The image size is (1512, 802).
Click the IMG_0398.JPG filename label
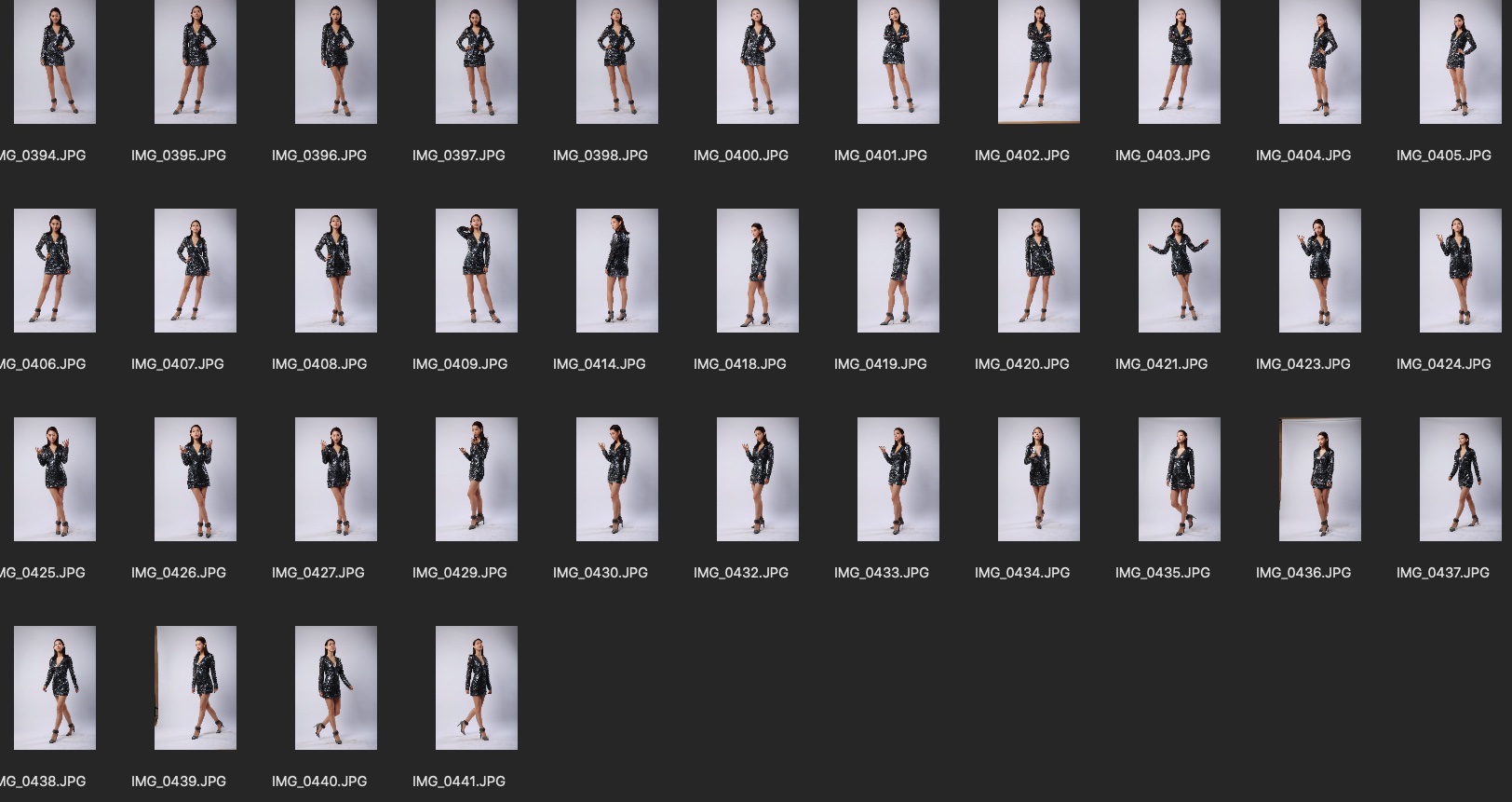click(601, 156)
